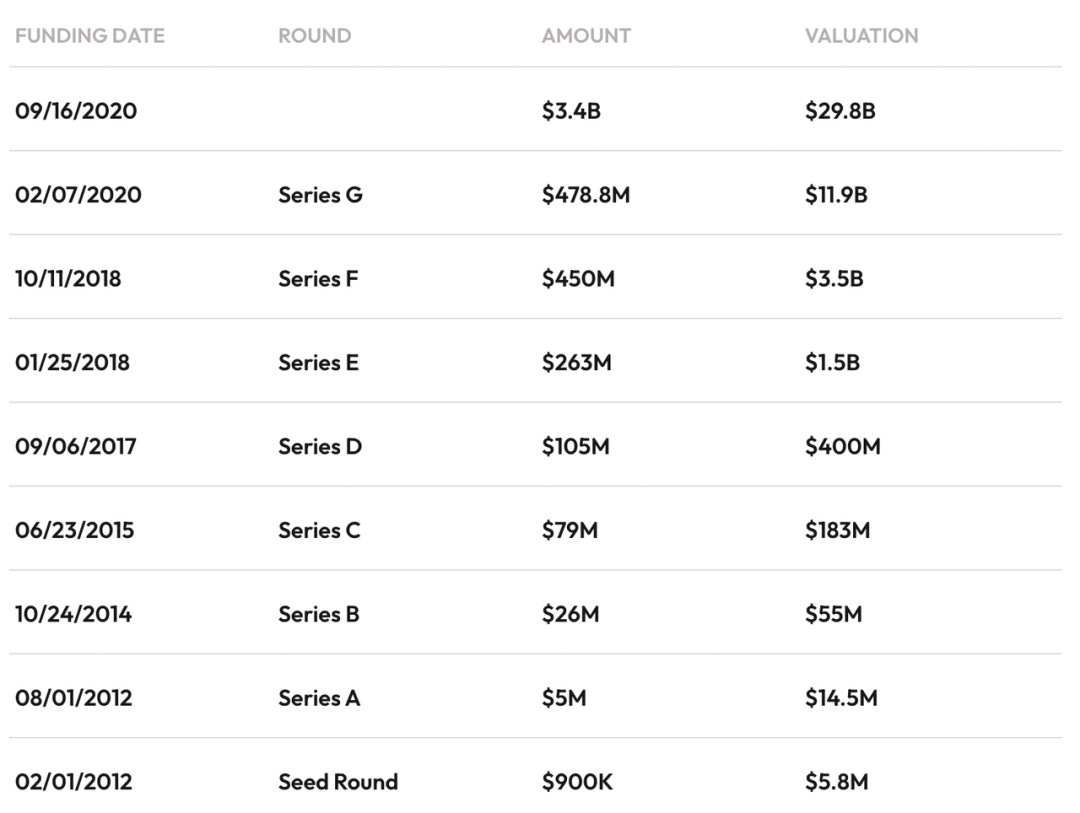The height and width of the screenshot is (813, 1080).
Task: Select the VALUATION column header
Action: (x=861, y=36)
